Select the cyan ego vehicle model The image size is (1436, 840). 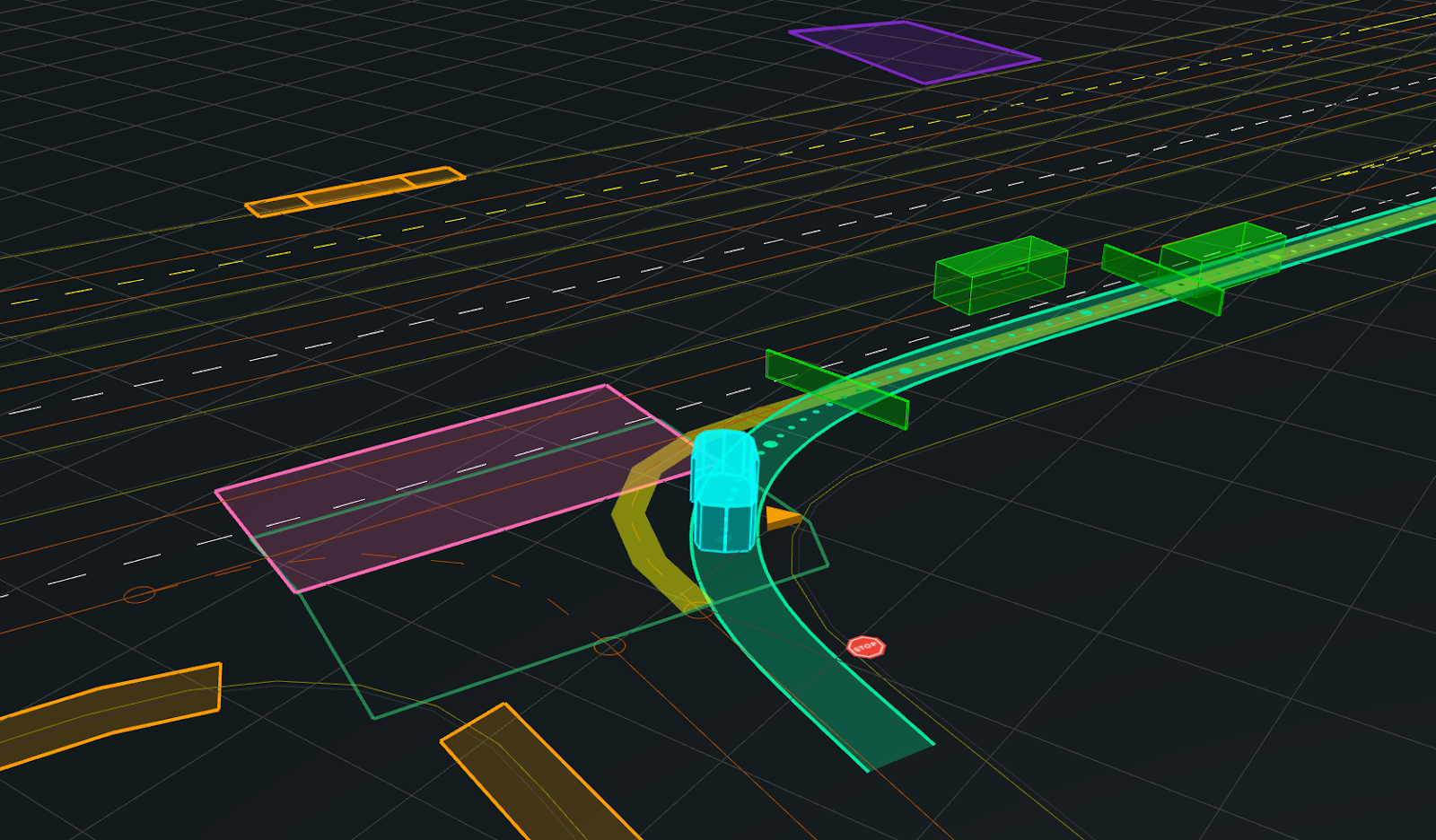click(723, 489)
